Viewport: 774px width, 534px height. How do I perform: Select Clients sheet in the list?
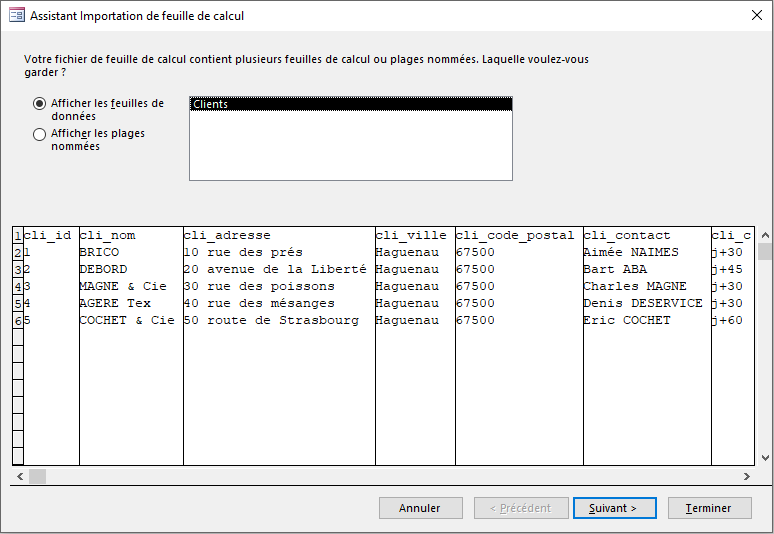350,104
